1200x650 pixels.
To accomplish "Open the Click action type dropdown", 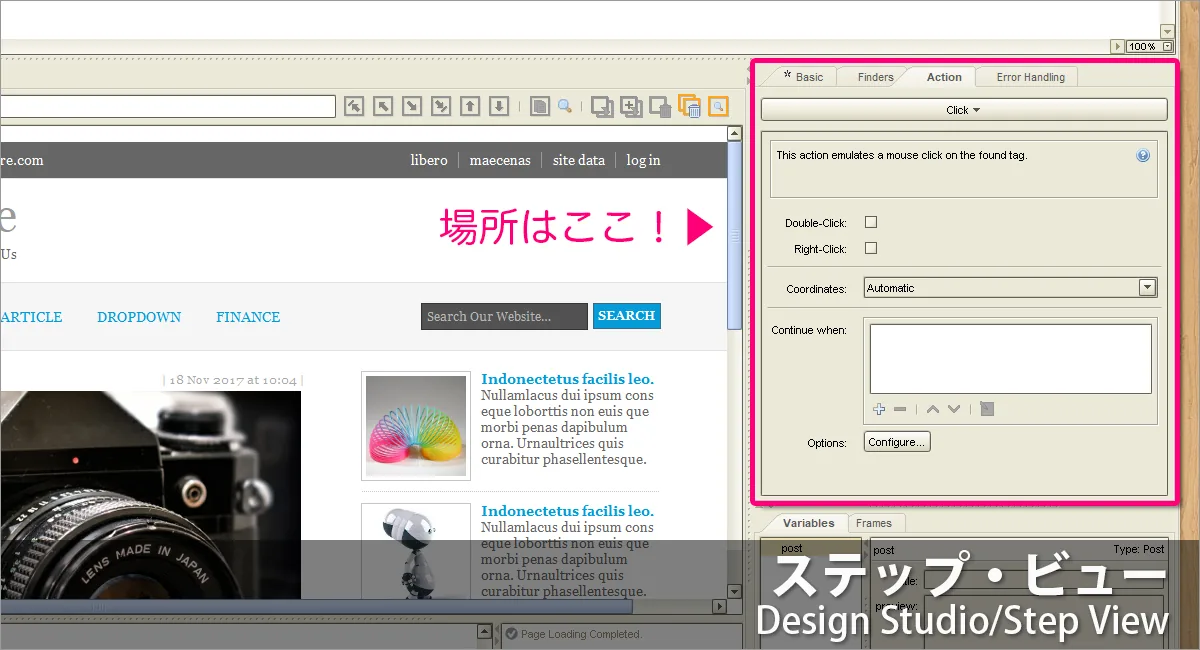I will 964,110.
